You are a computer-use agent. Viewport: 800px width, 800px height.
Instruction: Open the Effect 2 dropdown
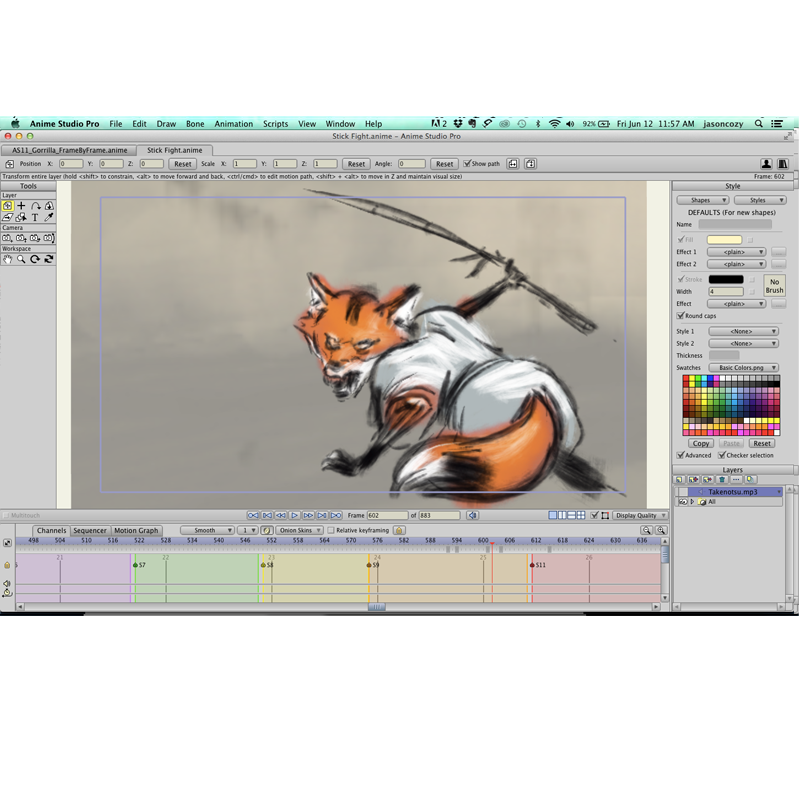pyautogui.click(x=737, y=264)
